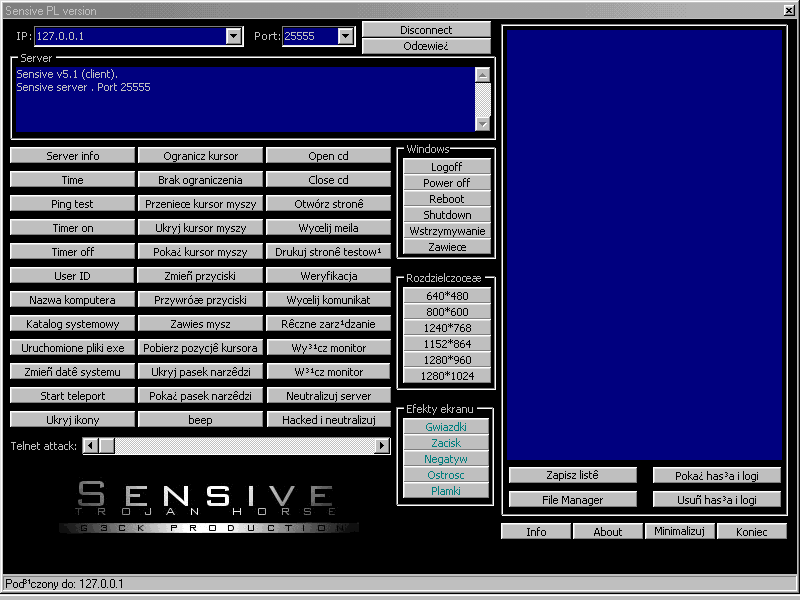Open the About dialog
Viewport: 800px width, 600px height.
(607, 531)
